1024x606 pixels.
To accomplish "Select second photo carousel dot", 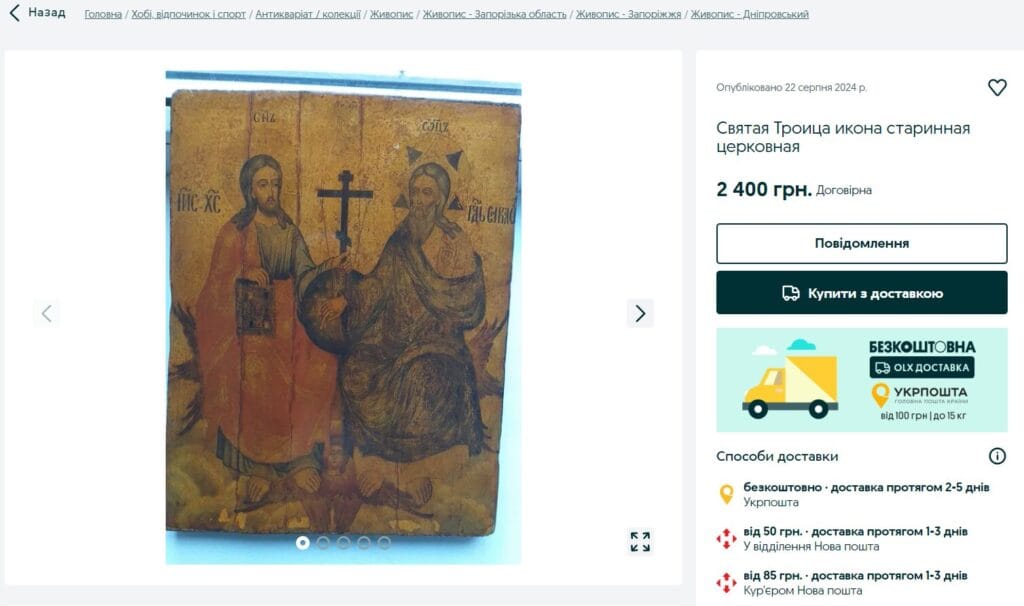I will (323, 543).
